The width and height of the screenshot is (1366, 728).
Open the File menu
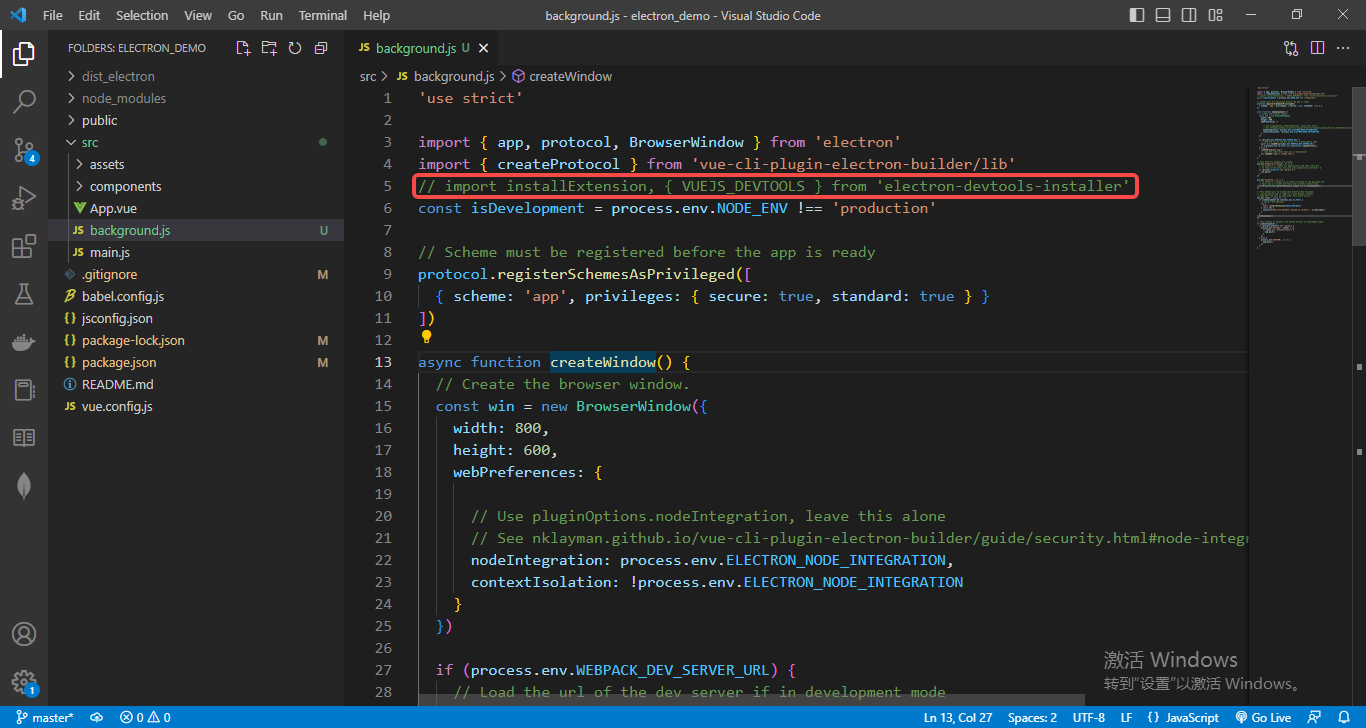[53, 15]
